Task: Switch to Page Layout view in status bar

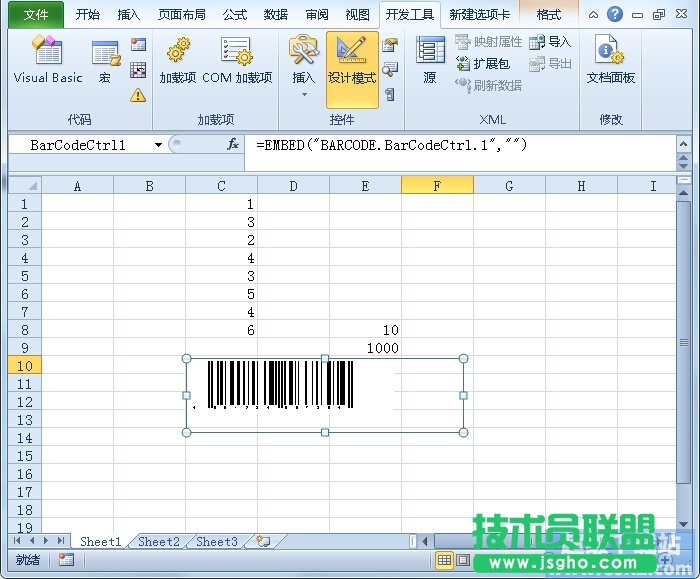Action: click(463, 560)
